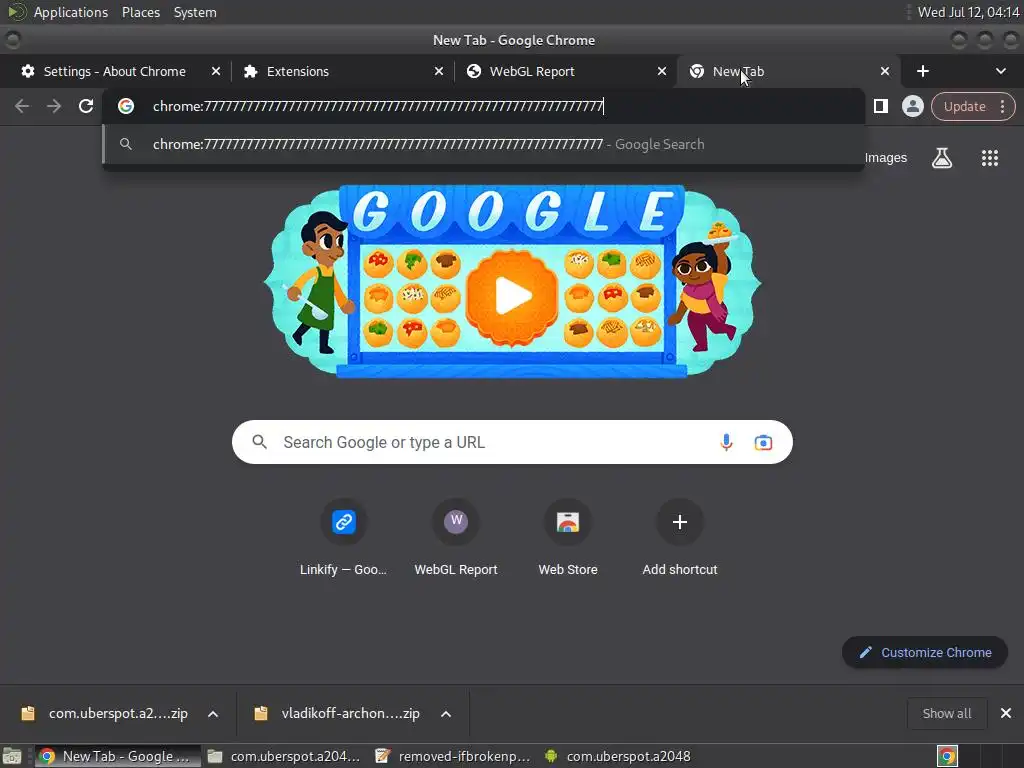Click into the address bar text
The width and height of the screenshot is (1024, 768).
(378, 106)
